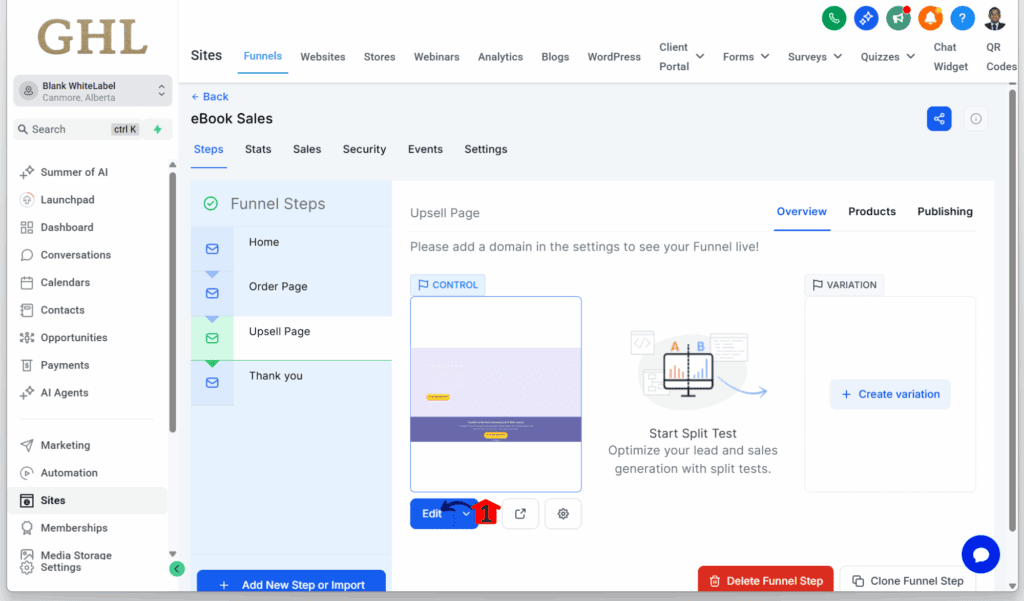Click the sidebar Search field
This screenshot has width=1024, height=601.
click(78, 129)
